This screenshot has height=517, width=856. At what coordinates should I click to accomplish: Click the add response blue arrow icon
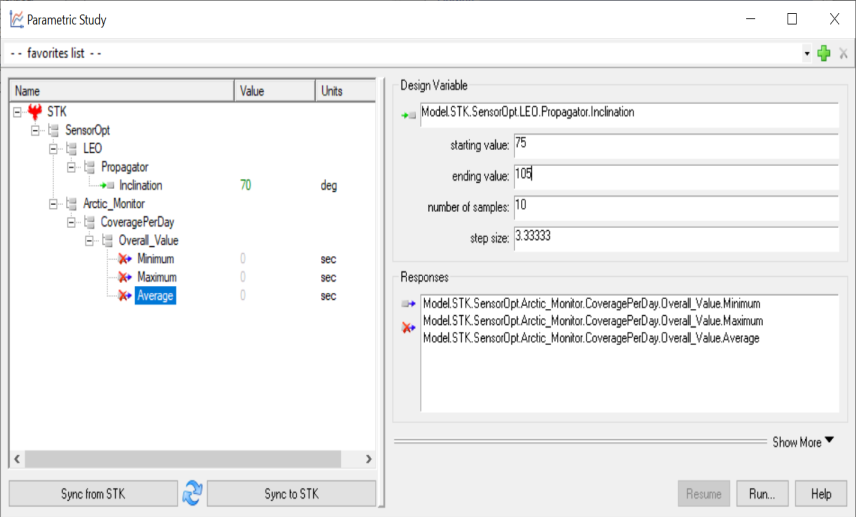408,304
